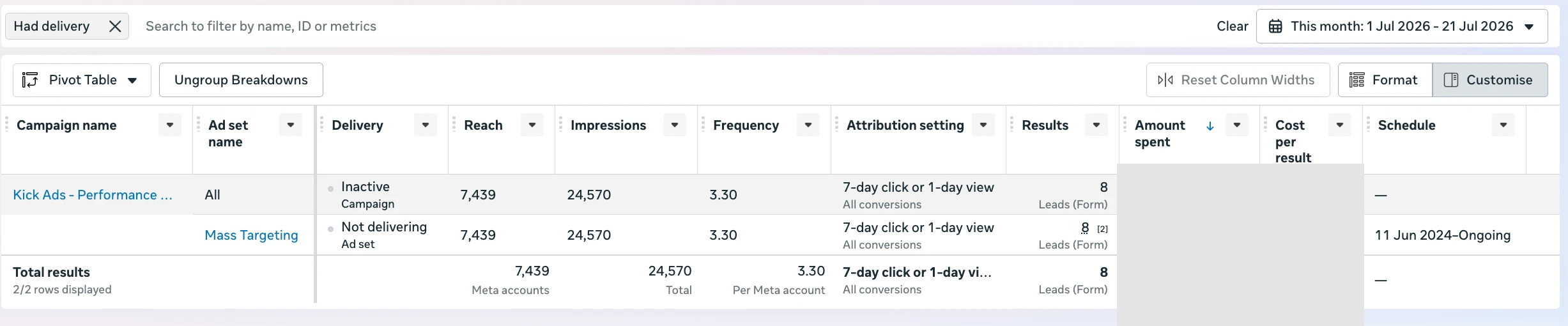Click Ungroup Breakdowns button
The width and height of the screenshot is (1568, 326).
pyautogui.click(x=241, y=80)
